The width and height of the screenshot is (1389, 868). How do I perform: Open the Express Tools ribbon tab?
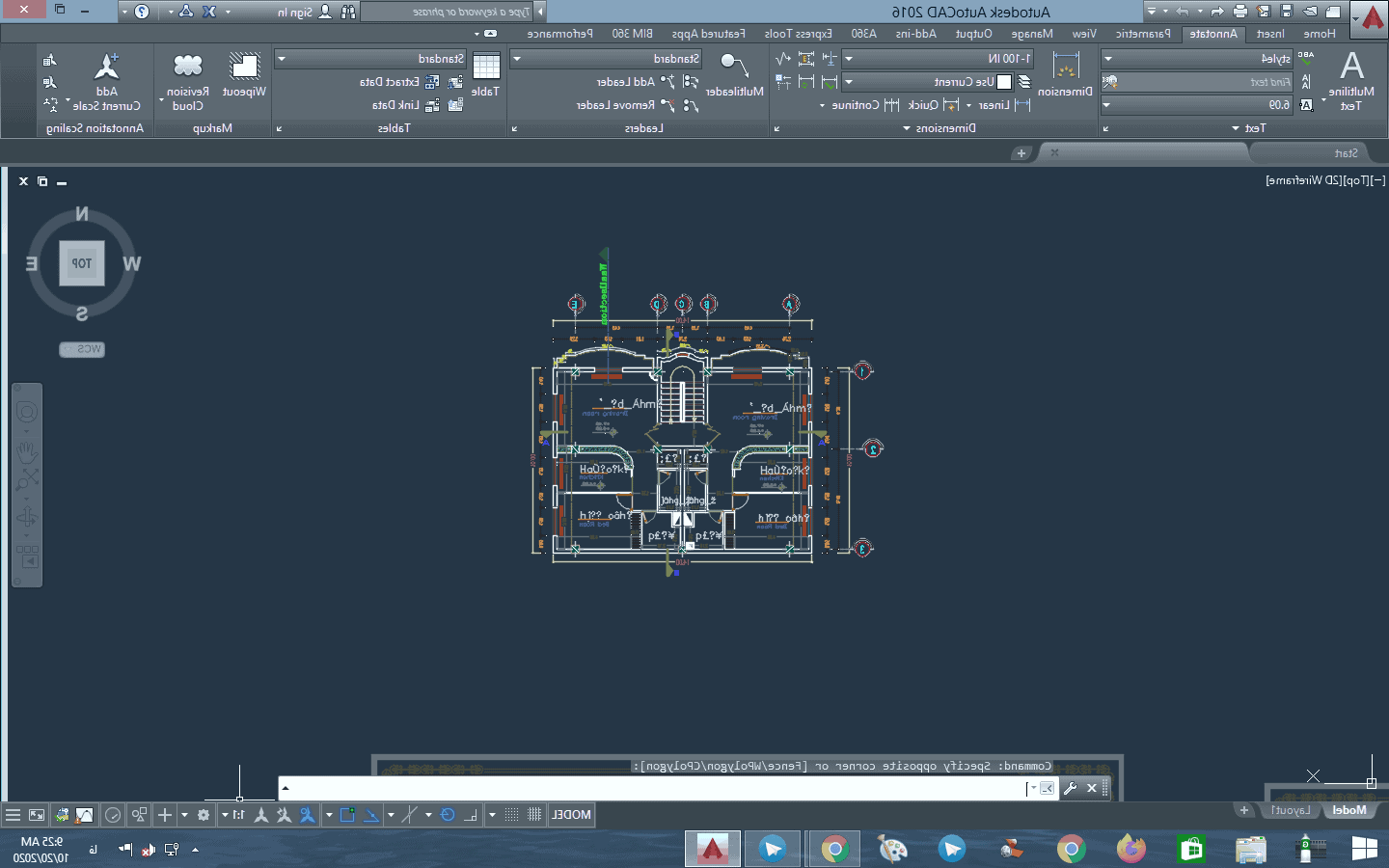pos(798,34)
